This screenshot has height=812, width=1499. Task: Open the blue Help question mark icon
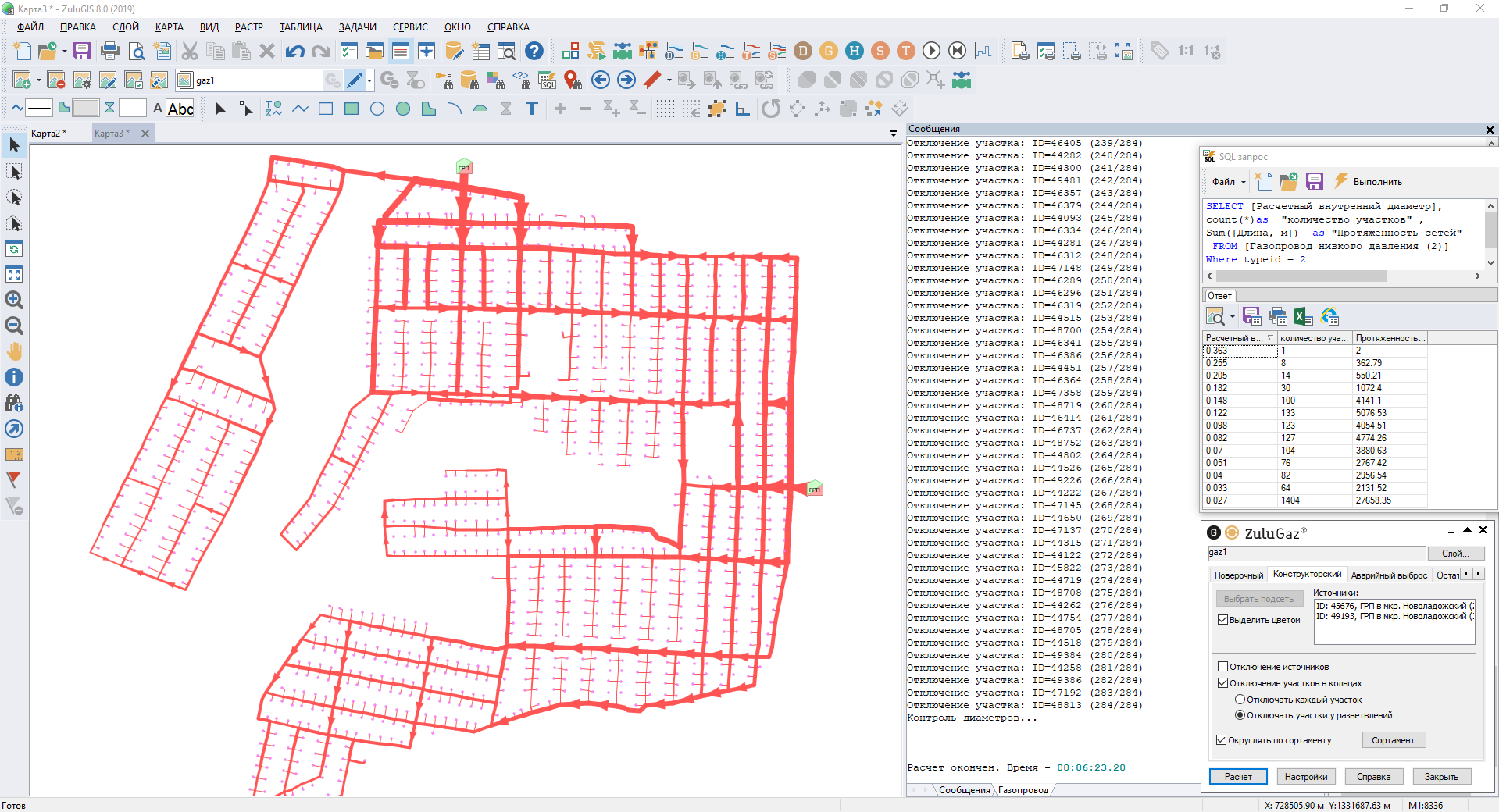click(x=534, y=52)
